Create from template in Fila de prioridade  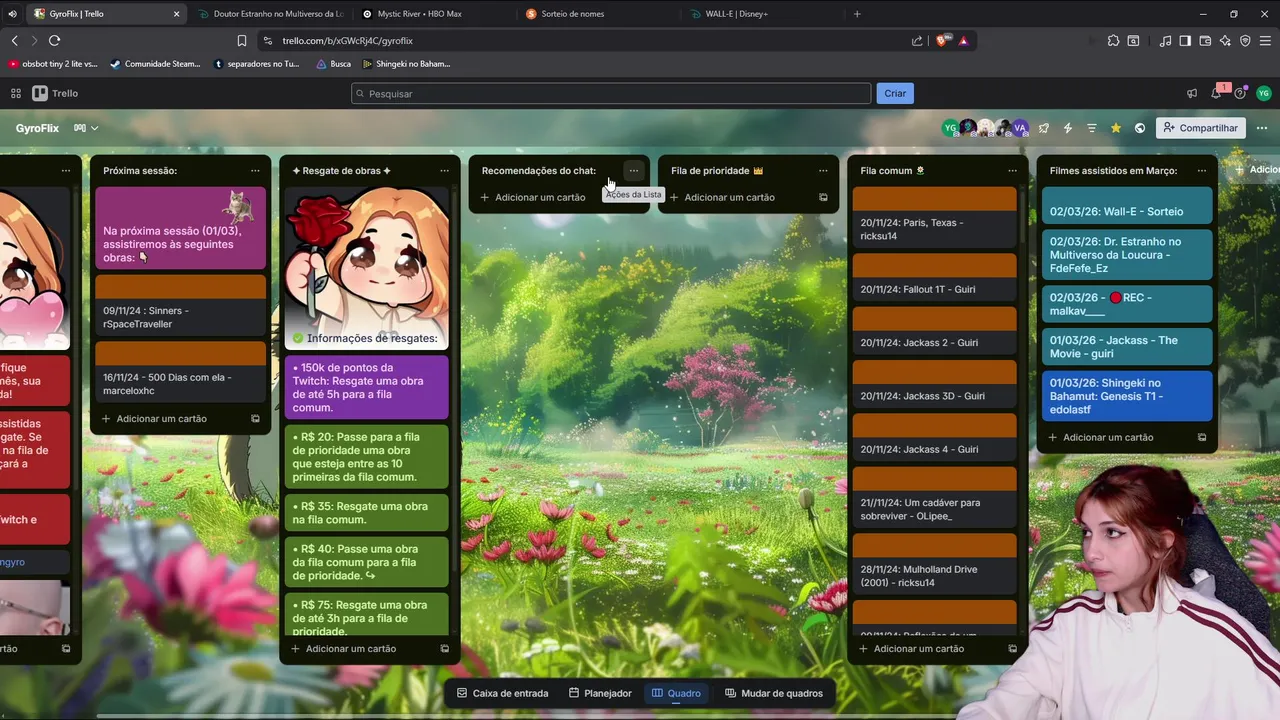[823, 197]
